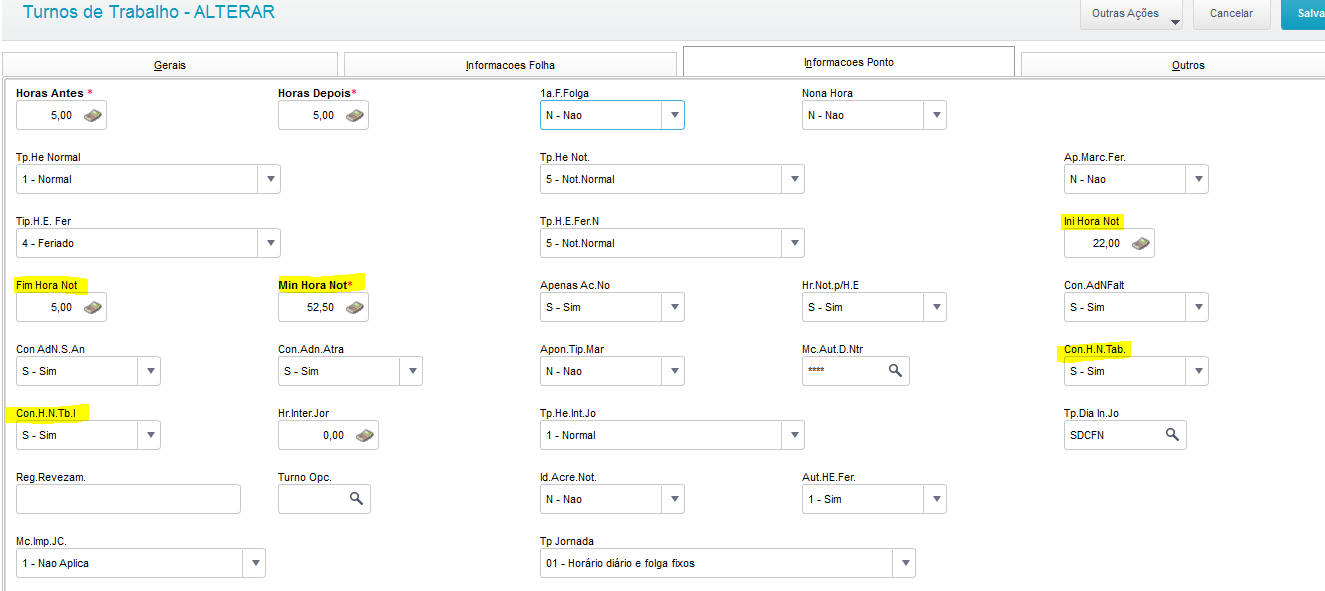Screen dimensions: 1325x591
Task: Open calculator icon for Min Hora Not
Action: tap(355, 308)
